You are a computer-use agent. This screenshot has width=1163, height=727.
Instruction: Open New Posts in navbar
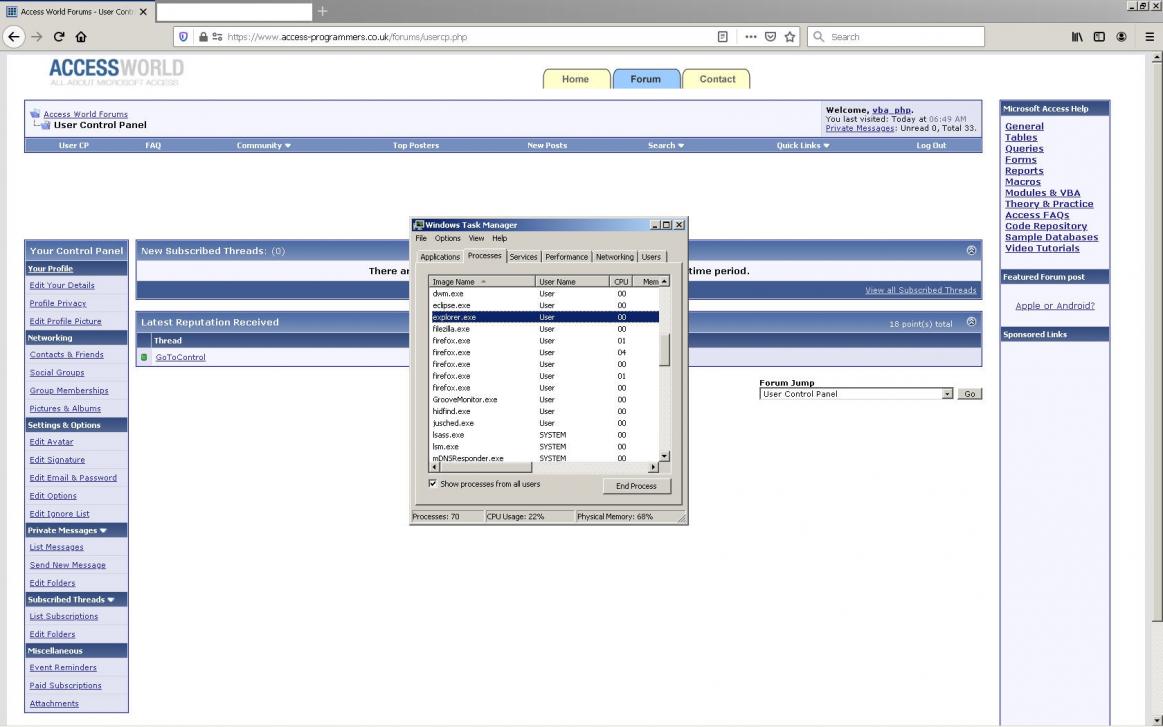547,145
